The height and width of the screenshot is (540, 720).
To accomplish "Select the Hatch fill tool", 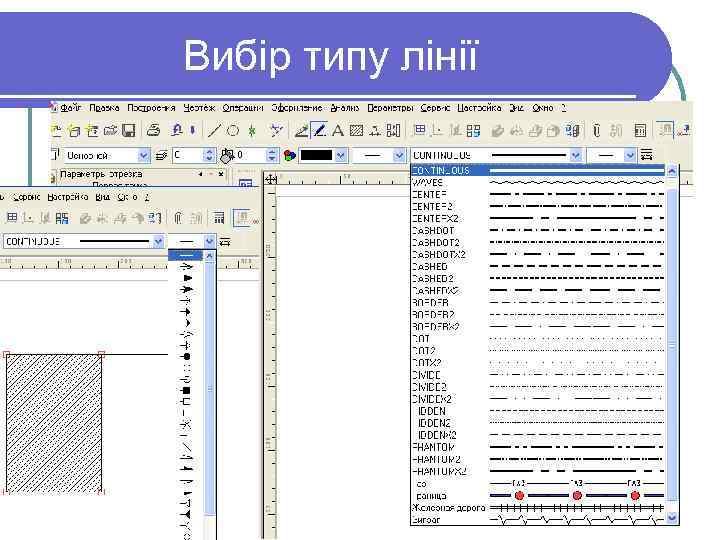I will point(356,131).
